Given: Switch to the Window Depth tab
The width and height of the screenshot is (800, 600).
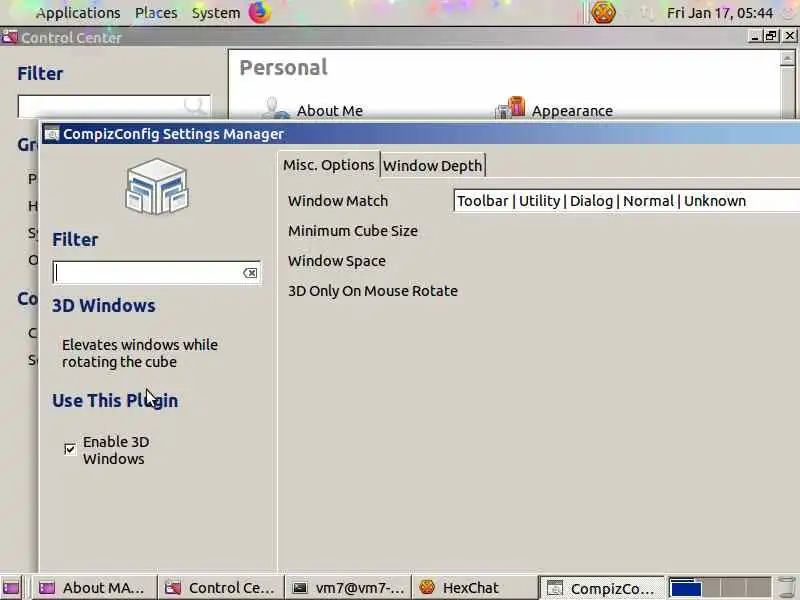Looking at the screenshot, I should (433, 166).
